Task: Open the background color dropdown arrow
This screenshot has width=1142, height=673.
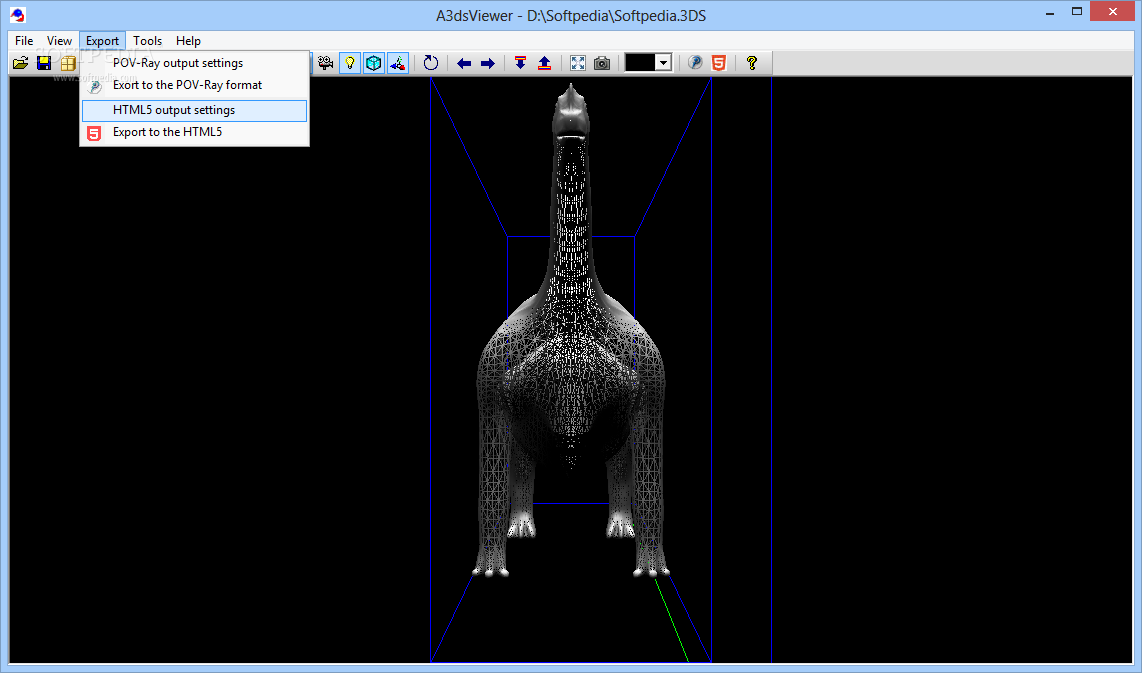Action: pyautogui.click(x=663, y=63)
